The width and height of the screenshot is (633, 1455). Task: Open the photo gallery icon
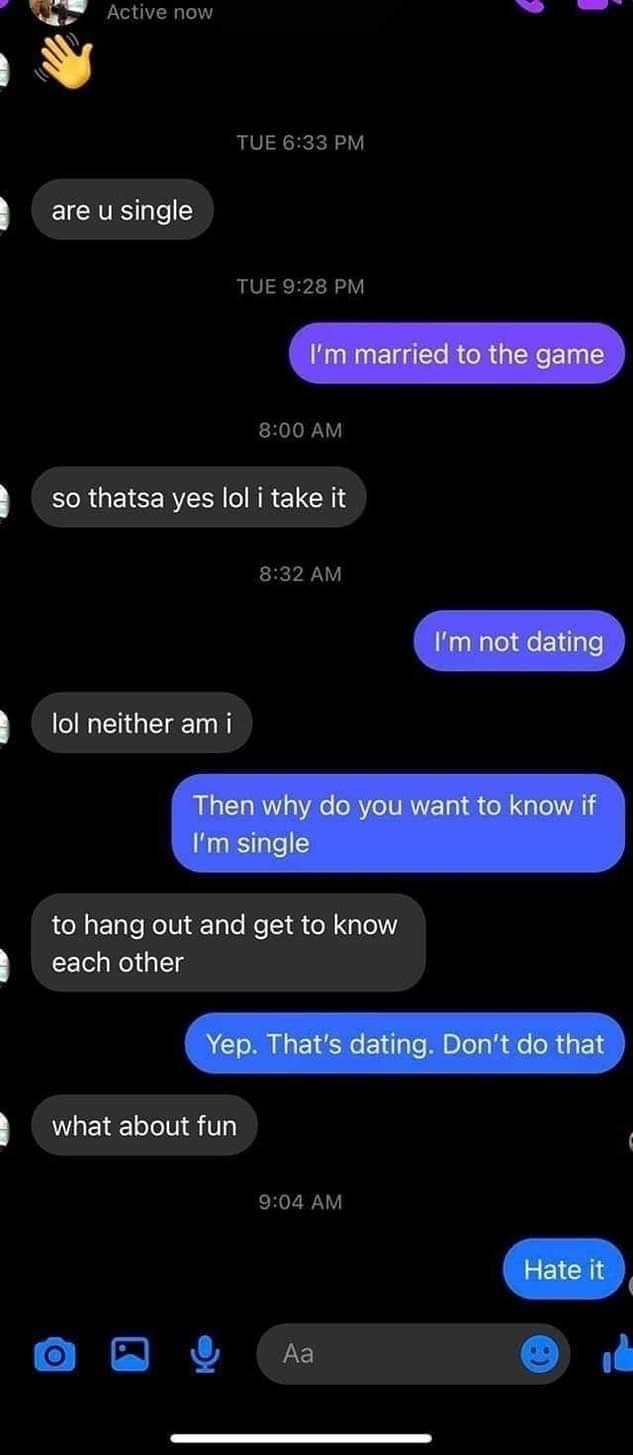pos(130,1355)
